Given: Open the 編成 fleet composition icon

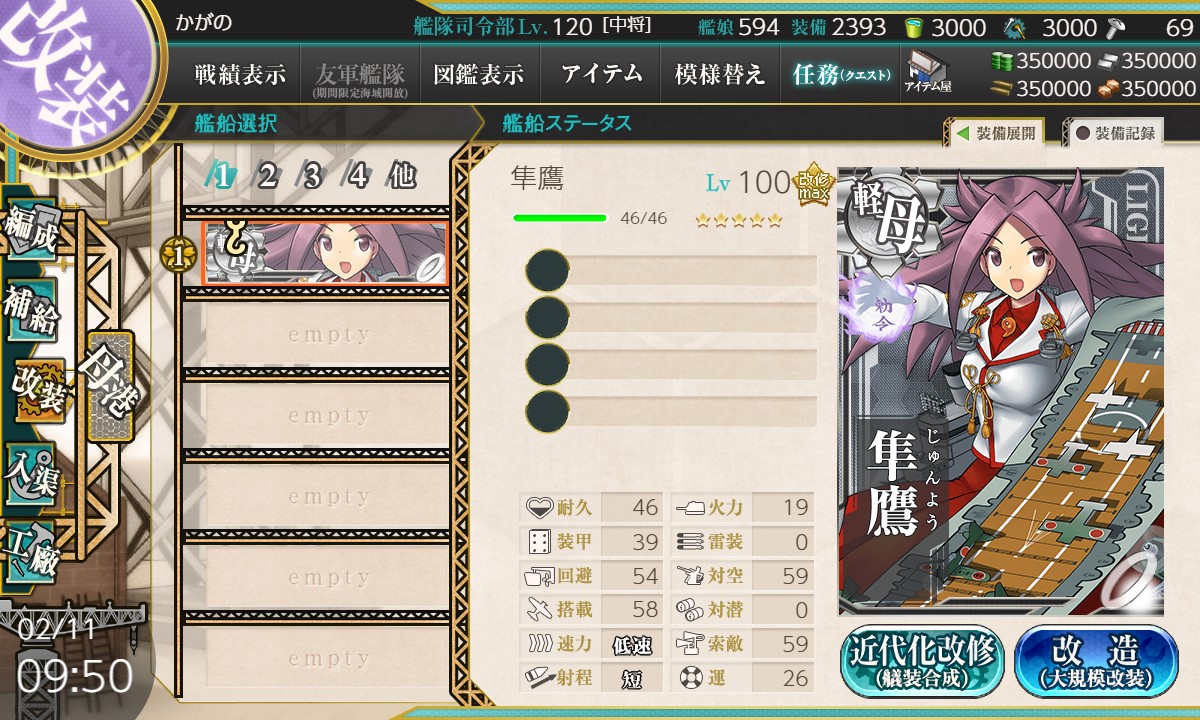Looking at the screenshot, I should (x=32, y=231).
